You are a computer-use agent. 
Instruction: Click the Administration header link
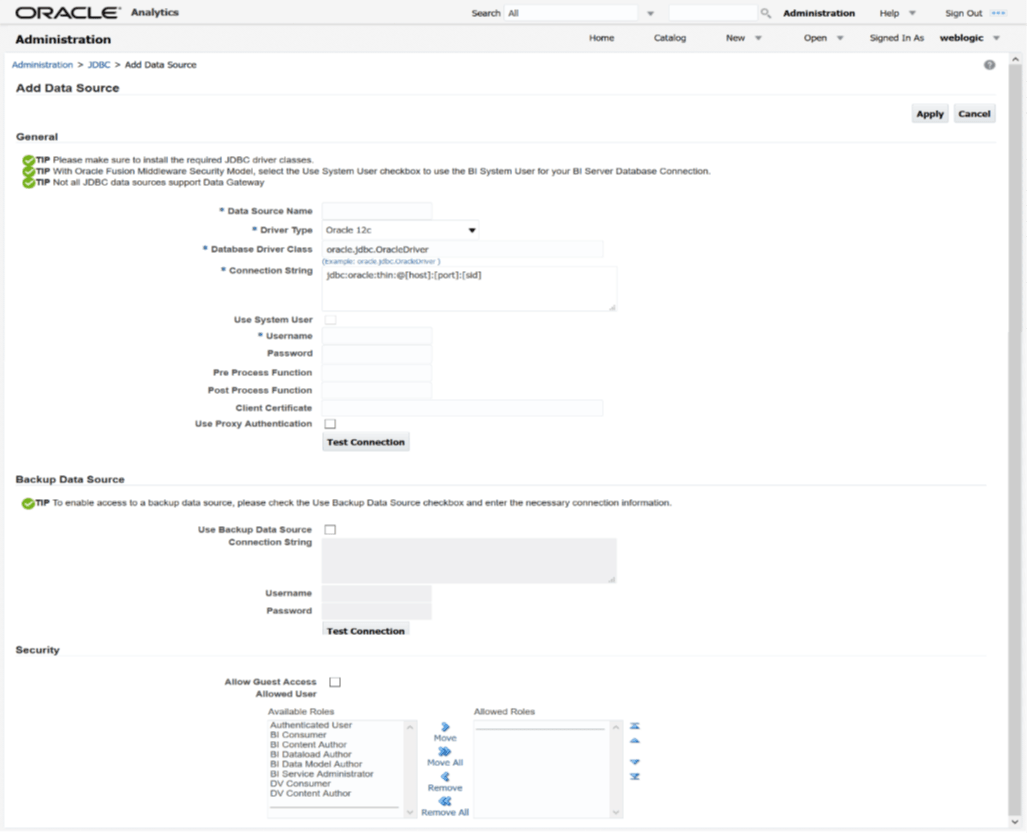coord(819,13)
